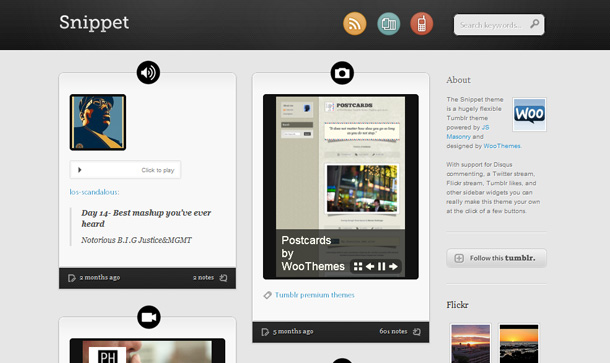Click the Follow this tumblr button
This screenshot has height=363, width=610.
tap(496, 258)
